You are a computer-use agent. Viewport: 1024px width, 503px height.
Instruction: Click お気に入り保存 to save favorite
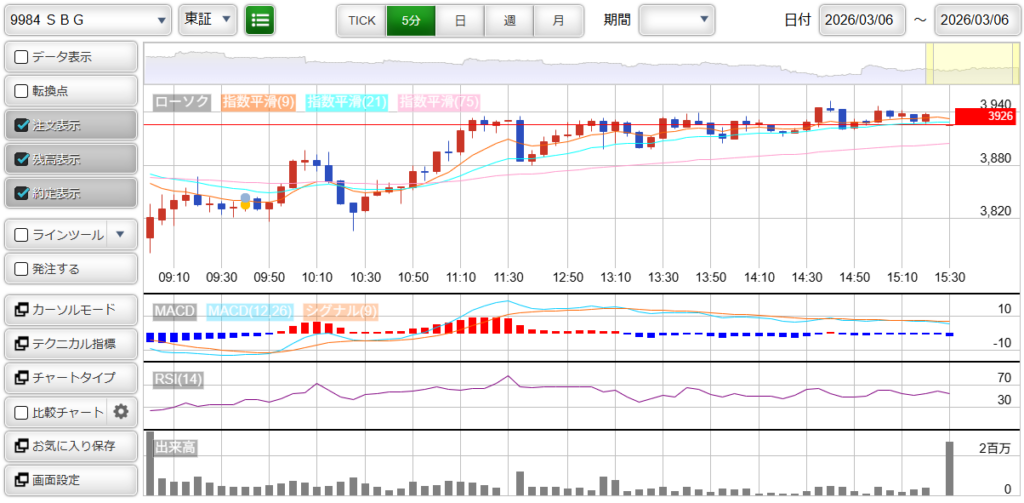pyautogui.click(x=70, y=445)
